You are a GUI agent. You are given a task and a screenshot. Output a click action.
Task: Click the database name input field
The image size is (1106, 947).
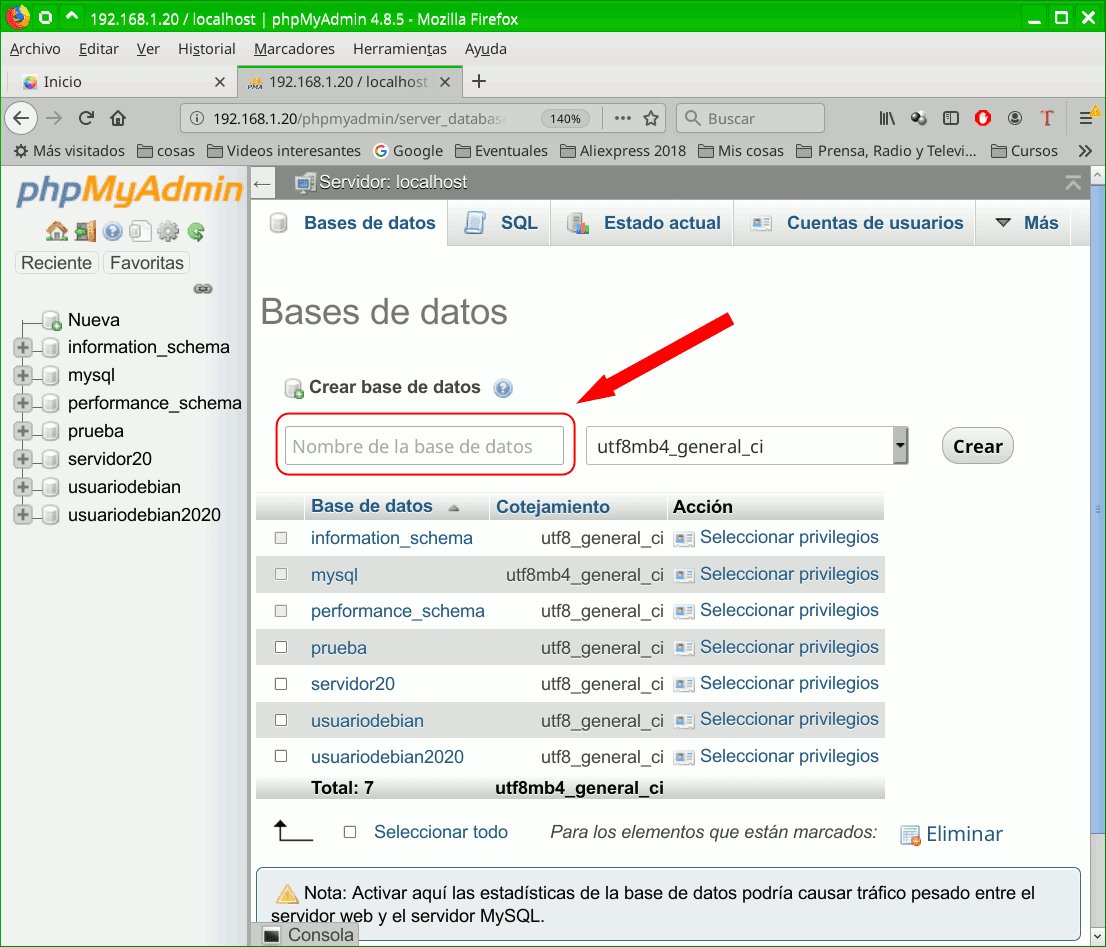[x=425, y=446]
